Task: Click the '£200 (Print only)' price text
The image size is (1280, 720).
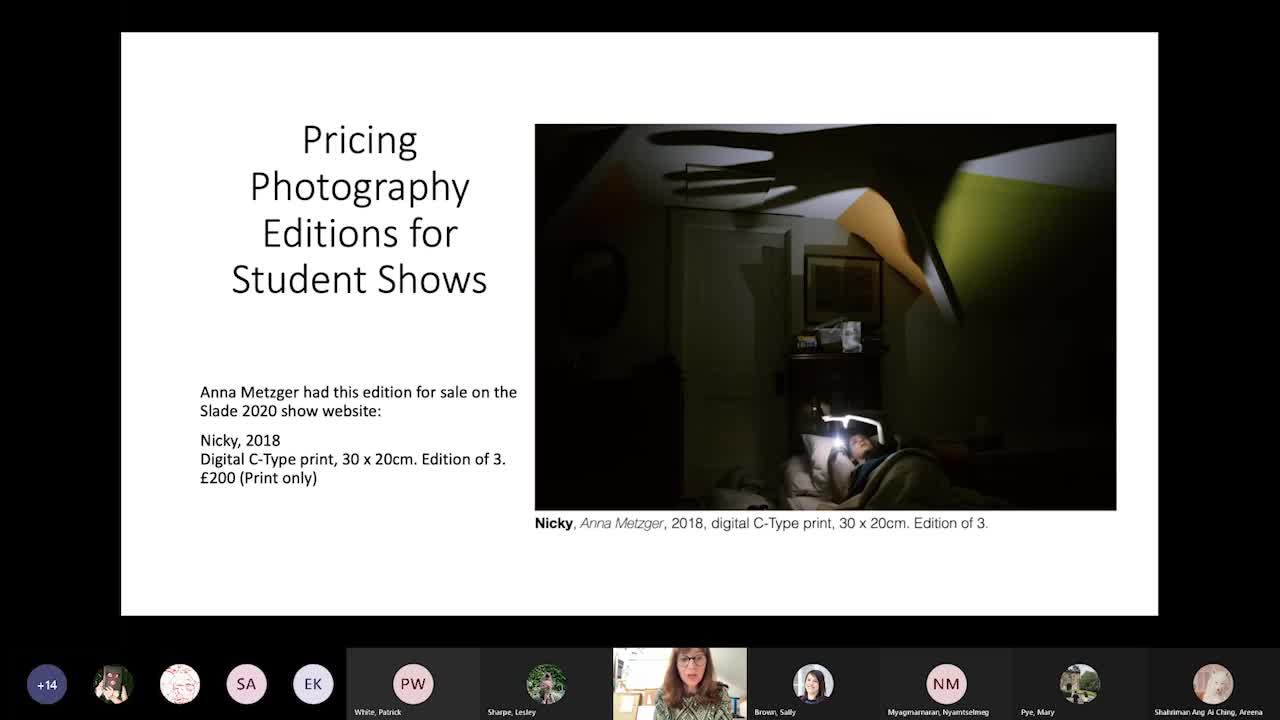Action: [258, 478]
